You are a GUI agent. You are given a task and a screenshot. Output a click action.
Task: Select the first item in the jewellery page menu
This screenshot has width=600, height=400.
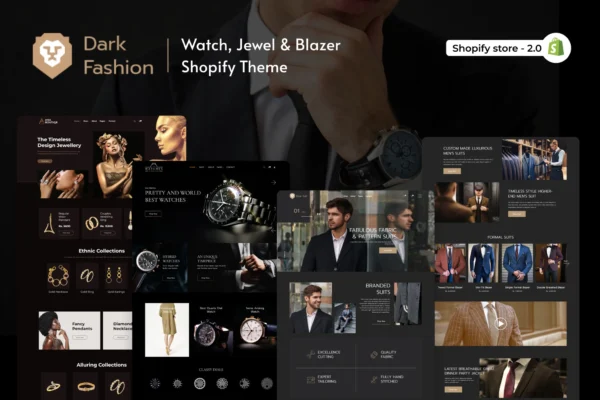77,121
